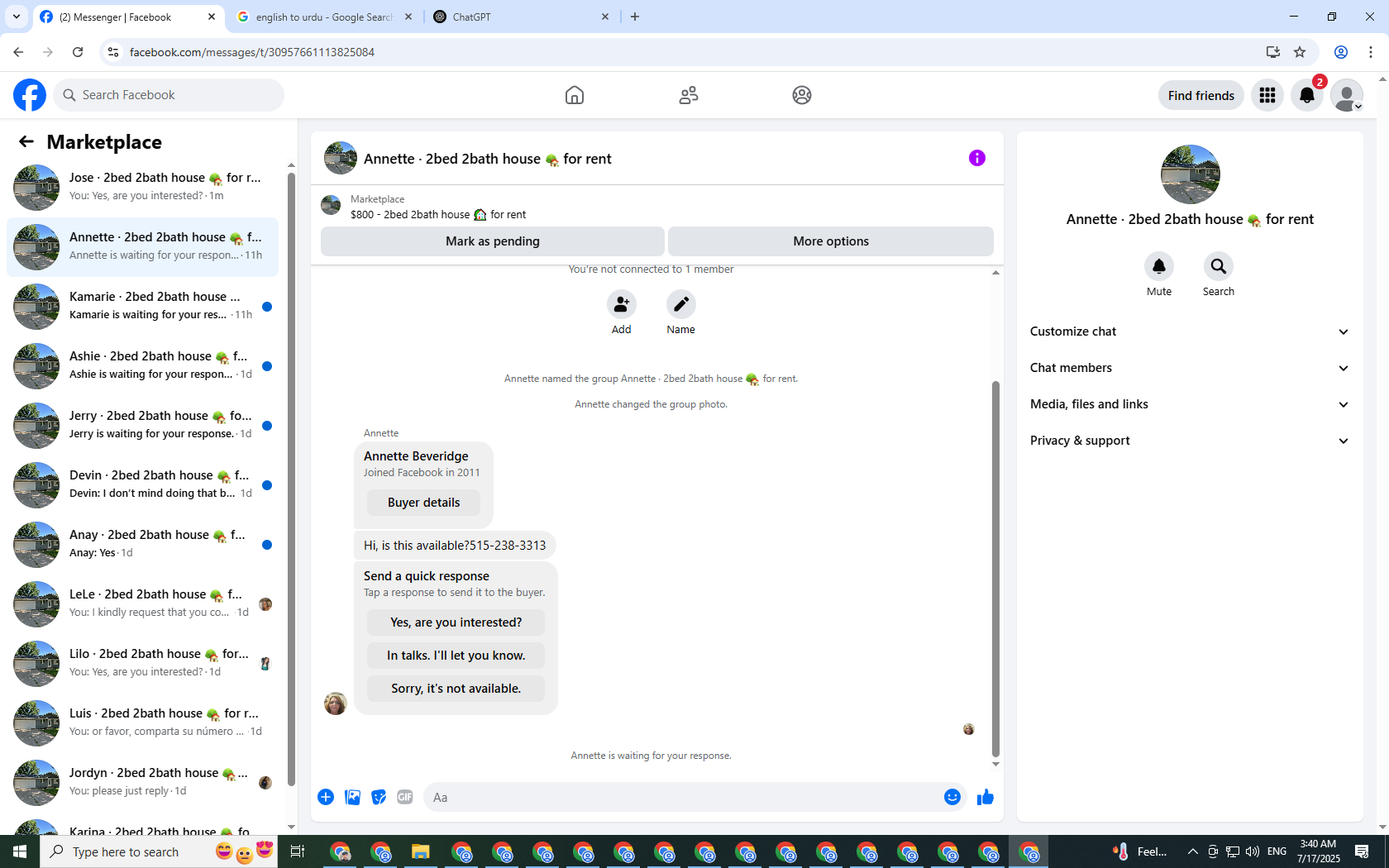Open the large listing photo in info panel
Image resolution: width=1389 pixels, height=868 pixels.
click(1191, 174)
